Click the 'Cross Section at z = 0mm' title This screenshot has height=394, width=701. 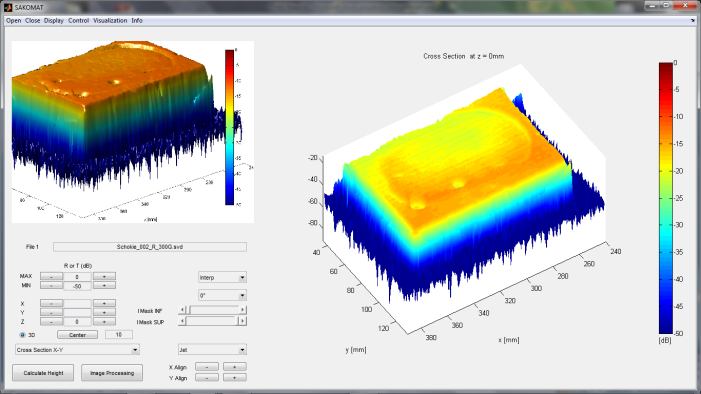[464, 56]
